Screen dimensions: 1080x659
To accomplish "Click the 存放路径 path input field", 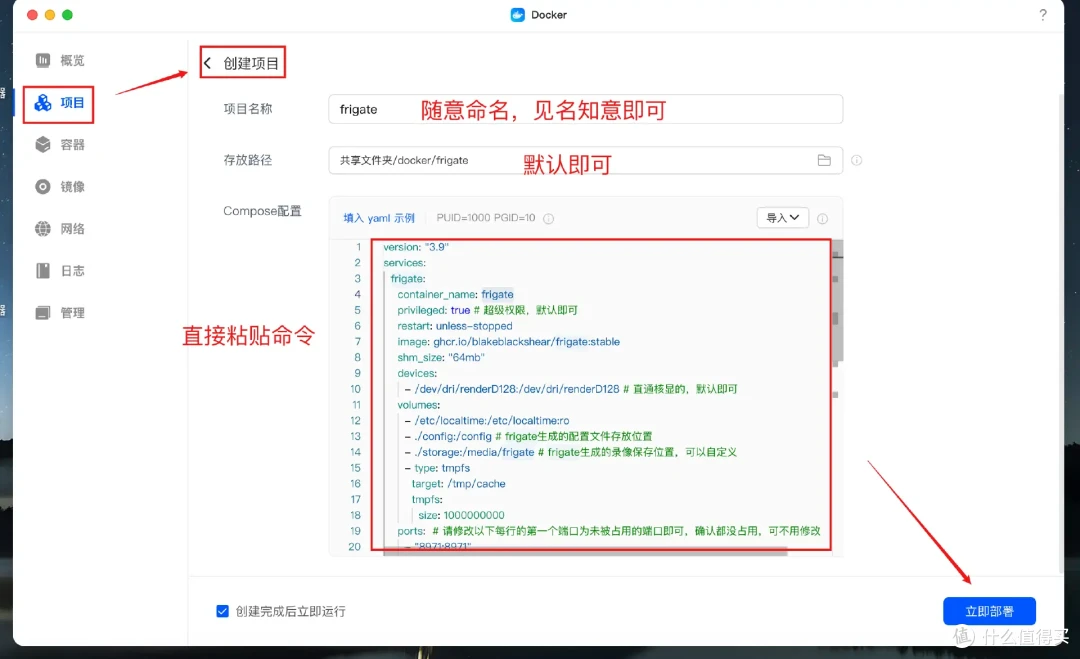I will point(585,160).
